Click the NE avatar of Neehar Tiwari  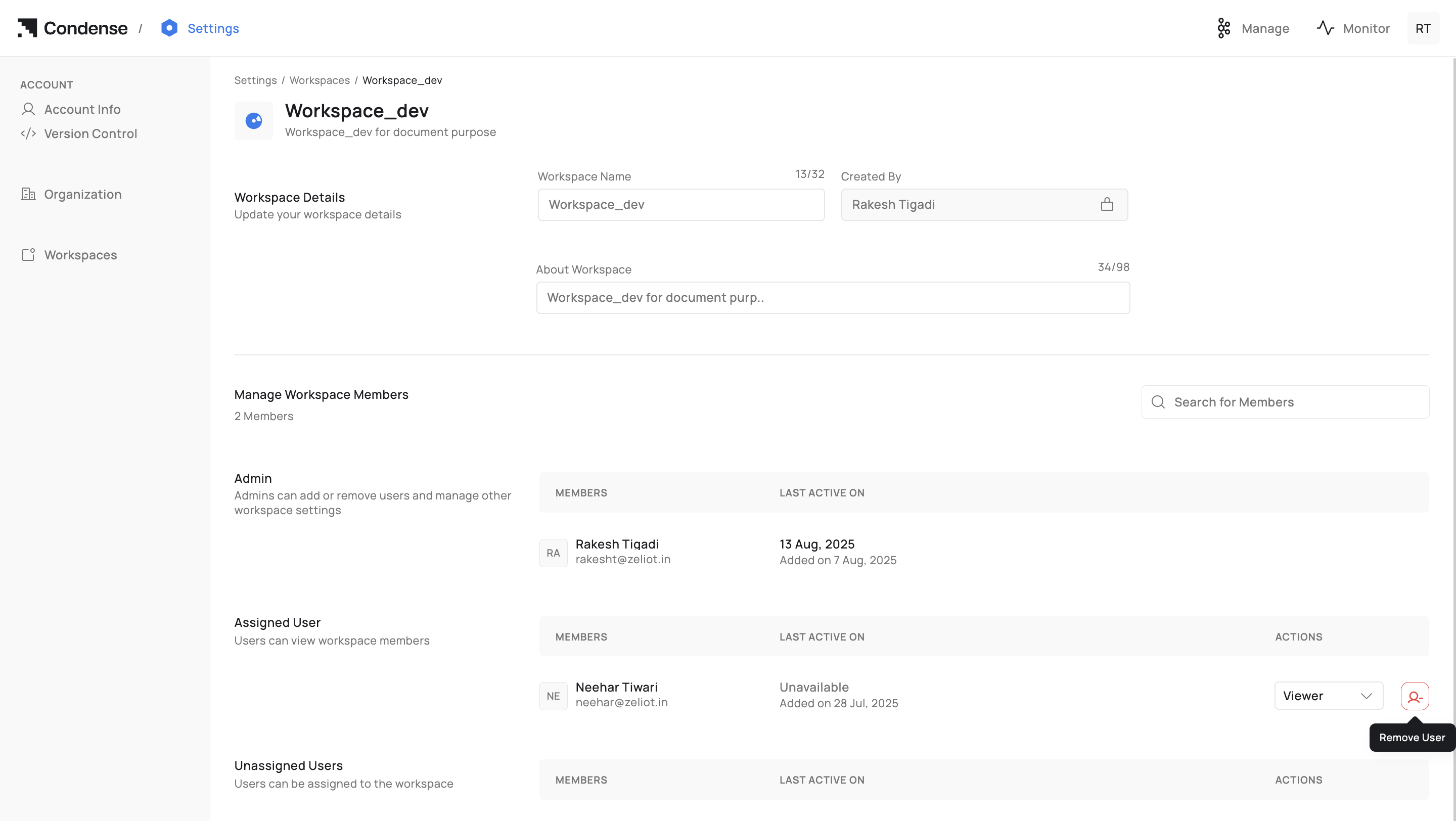[x=553, y=696]
